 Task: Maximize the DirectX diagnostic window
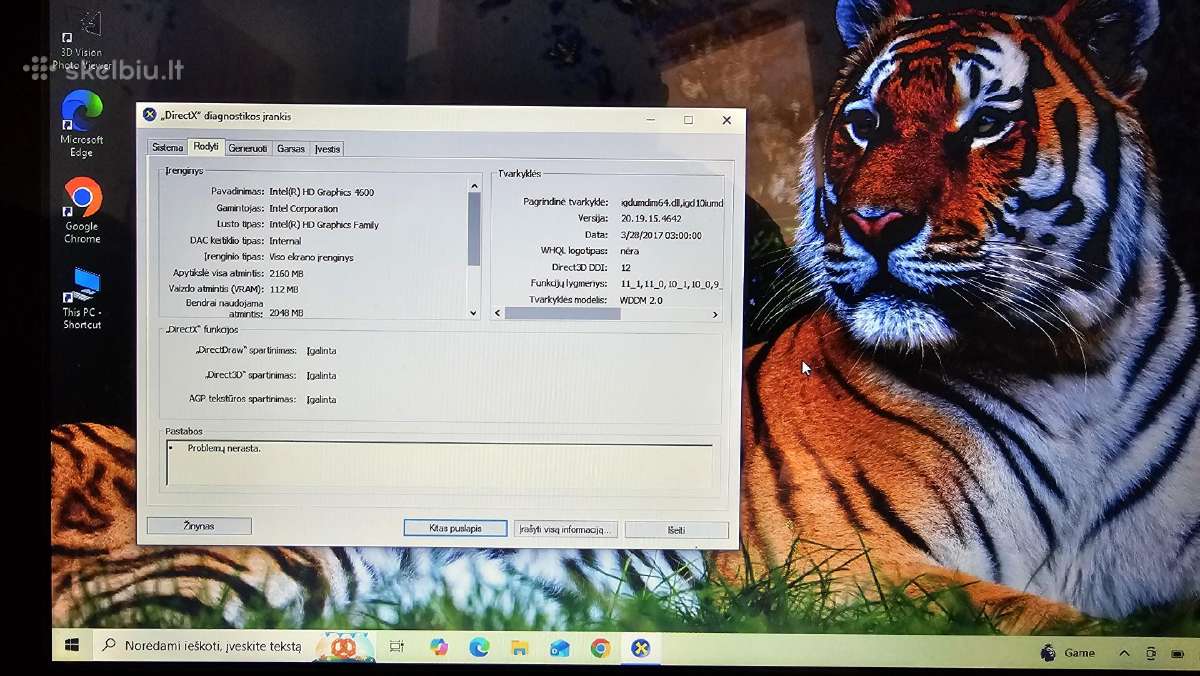pyautogui.click(x=688, y=120)
